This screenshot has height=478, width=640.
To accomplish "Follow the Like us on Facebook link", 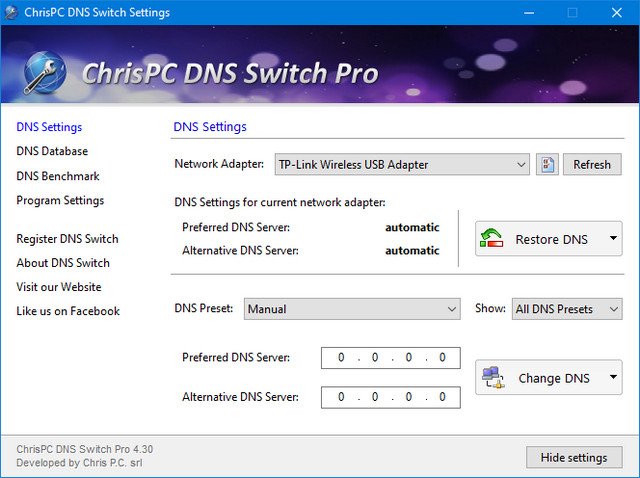I will 68,311.
